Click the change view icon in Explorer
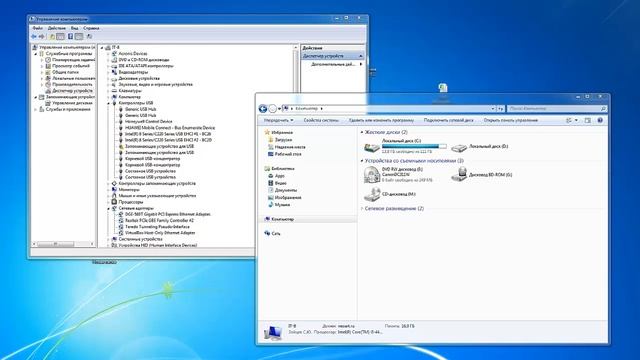640x360 pixels. [x=569, y=120]
